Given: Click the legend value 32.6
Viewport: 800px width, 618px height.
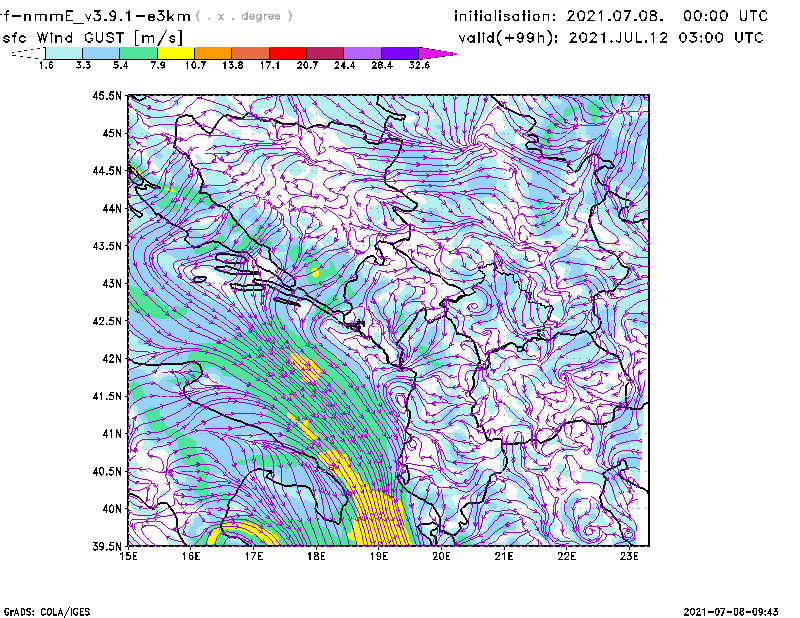Looking at the screenshot, I should pos(419,65).
